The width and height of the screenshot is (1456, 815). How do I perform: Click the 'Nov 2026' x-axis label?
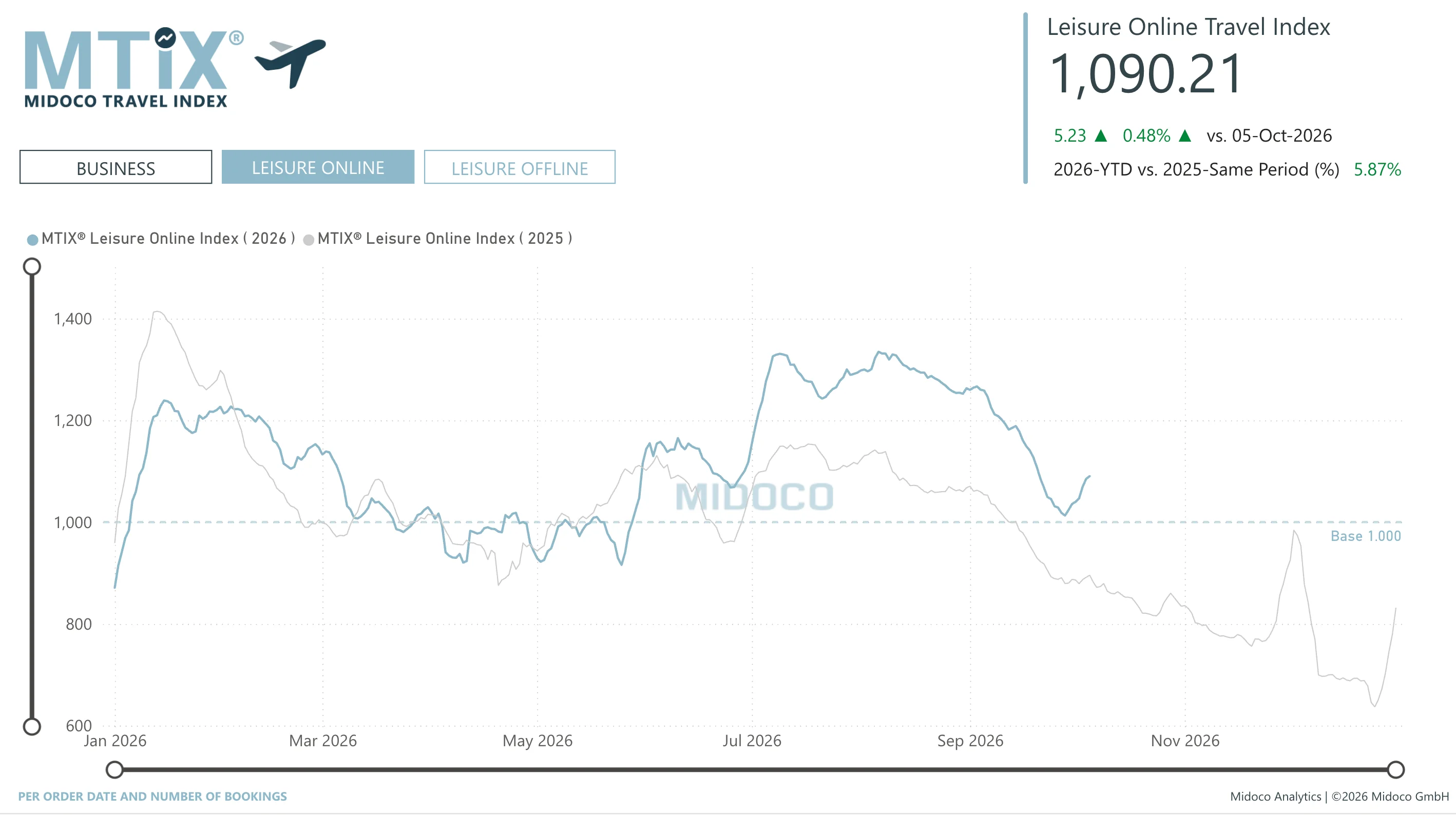tap(1185, 741)
